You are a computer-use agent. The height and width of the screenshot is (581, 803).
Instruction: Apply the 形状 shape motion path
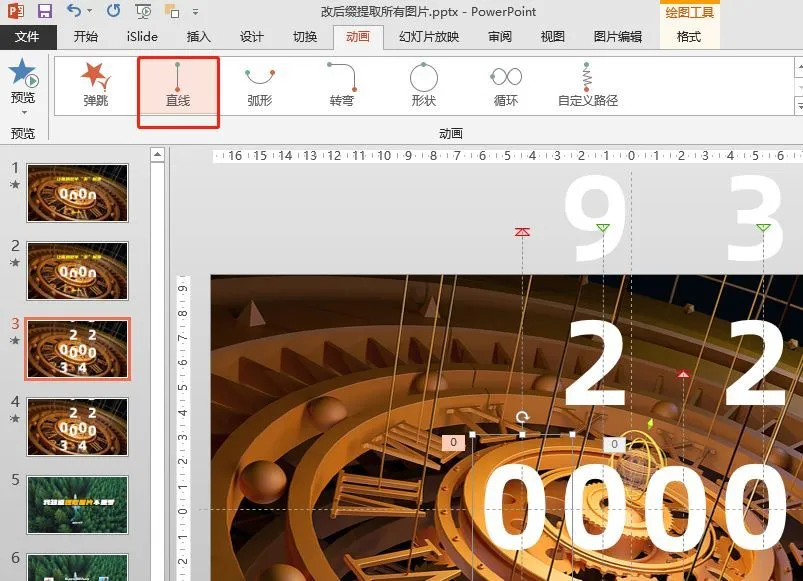click(x=424, y=84)
